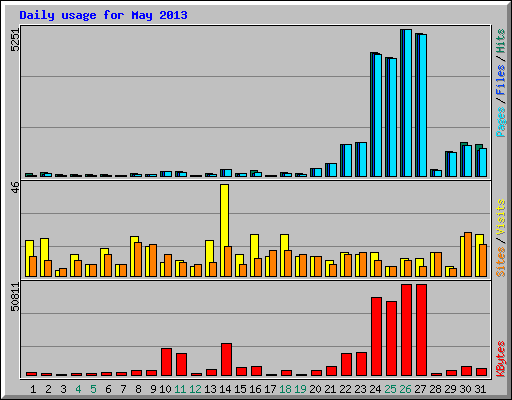Click day 1 on the x-axis
This screenshot has width=512, height=400.
pyautogui.click(x=33, y=389)
